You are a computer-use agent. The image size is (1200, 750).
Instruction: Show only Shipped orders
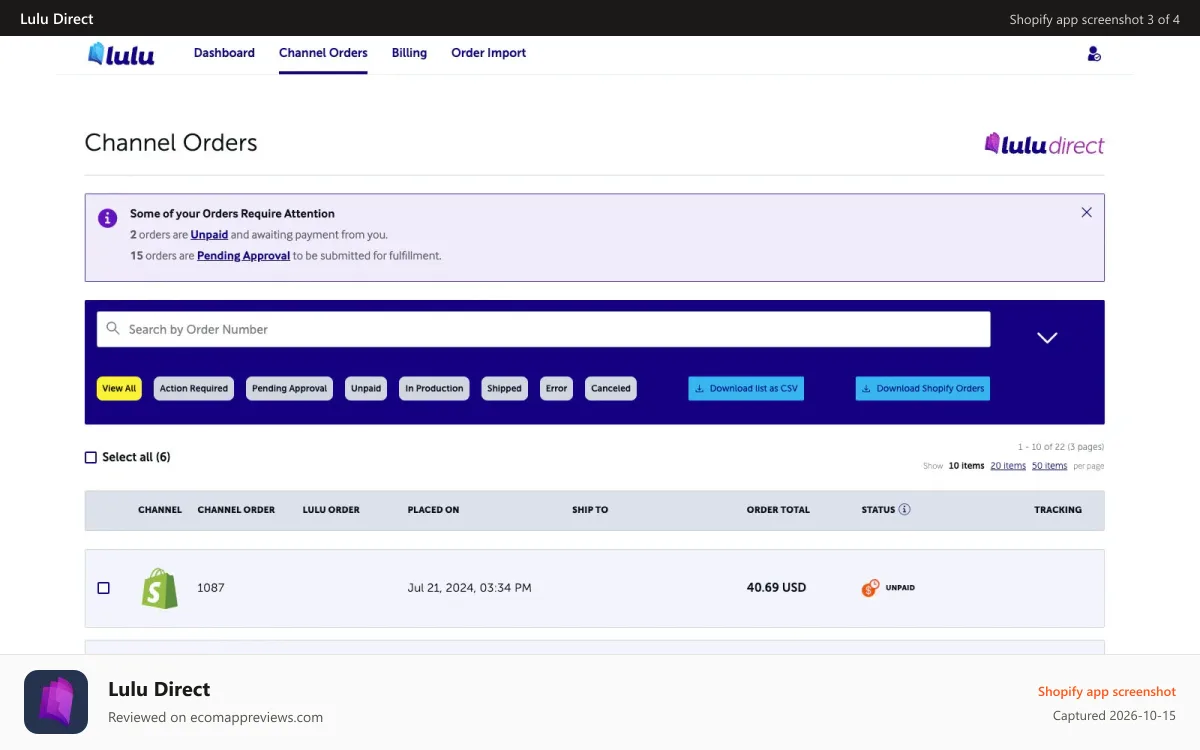coord(504,388)
